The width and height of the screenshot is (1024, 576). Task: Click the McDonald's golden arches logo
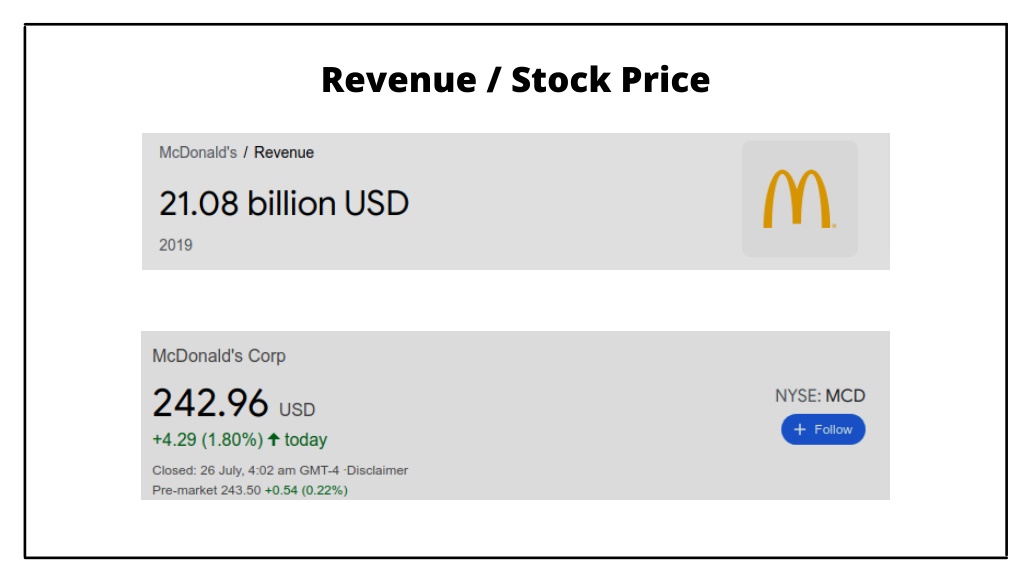(799, 199)
